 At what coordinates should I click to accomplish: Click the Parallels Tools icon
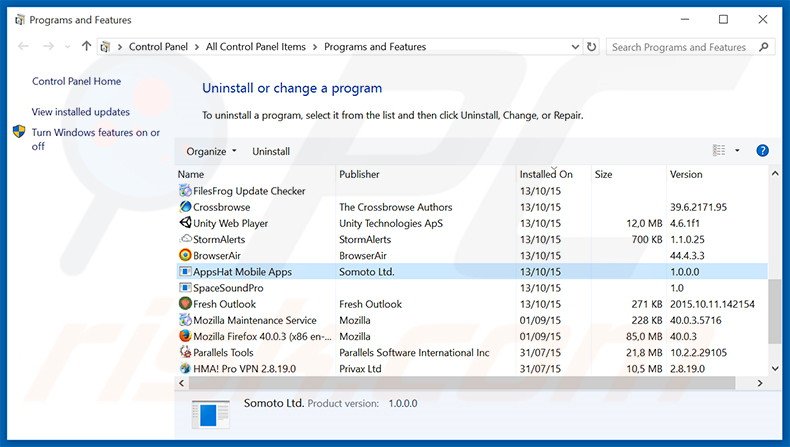185,352
